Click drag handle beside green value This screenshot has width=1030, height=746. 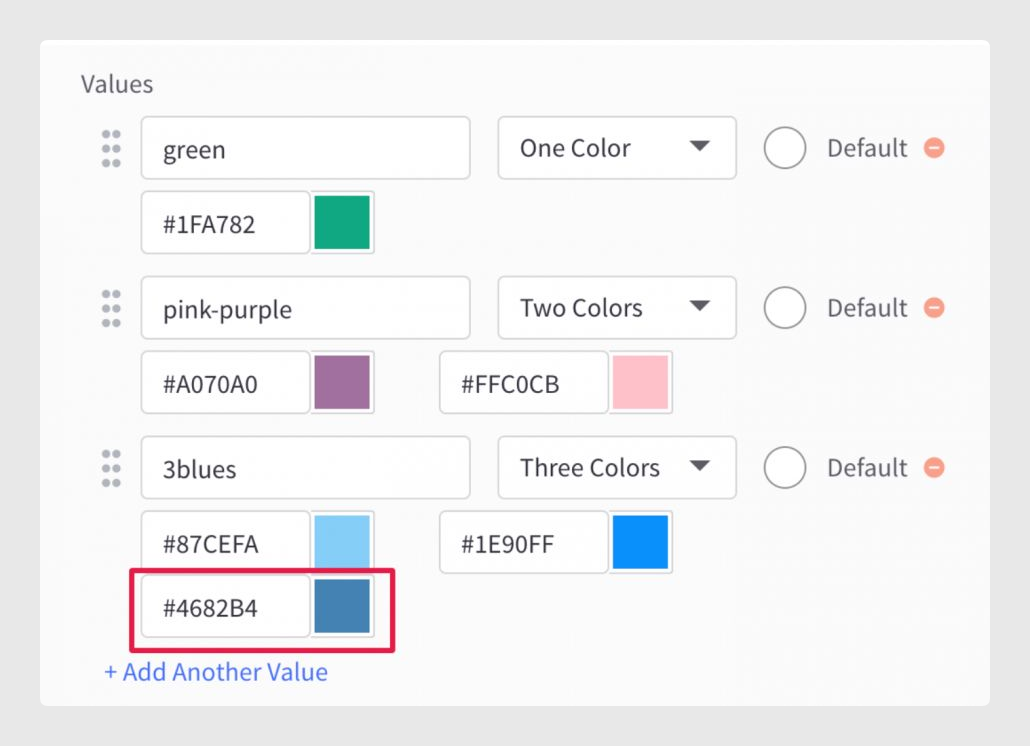click(x=111, y=148)
